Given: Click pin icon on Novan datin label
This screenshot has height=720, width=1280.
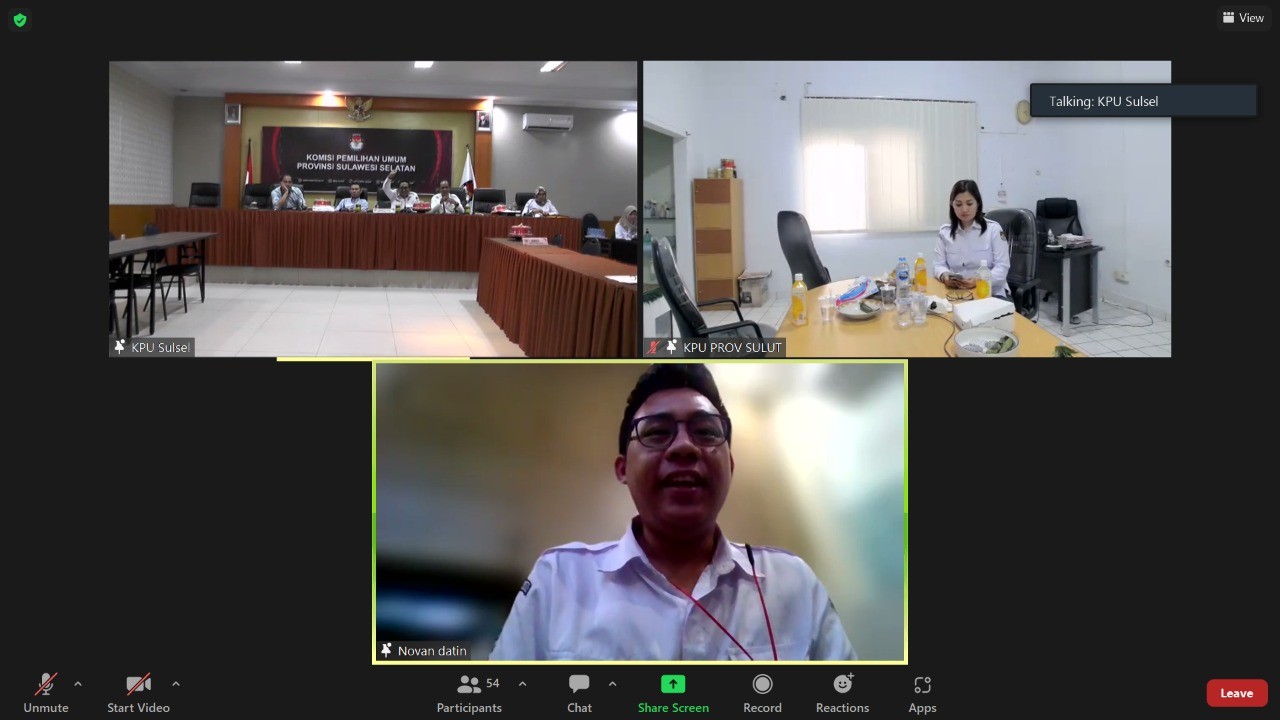Looking at the screenshot, I should [386, 650].
